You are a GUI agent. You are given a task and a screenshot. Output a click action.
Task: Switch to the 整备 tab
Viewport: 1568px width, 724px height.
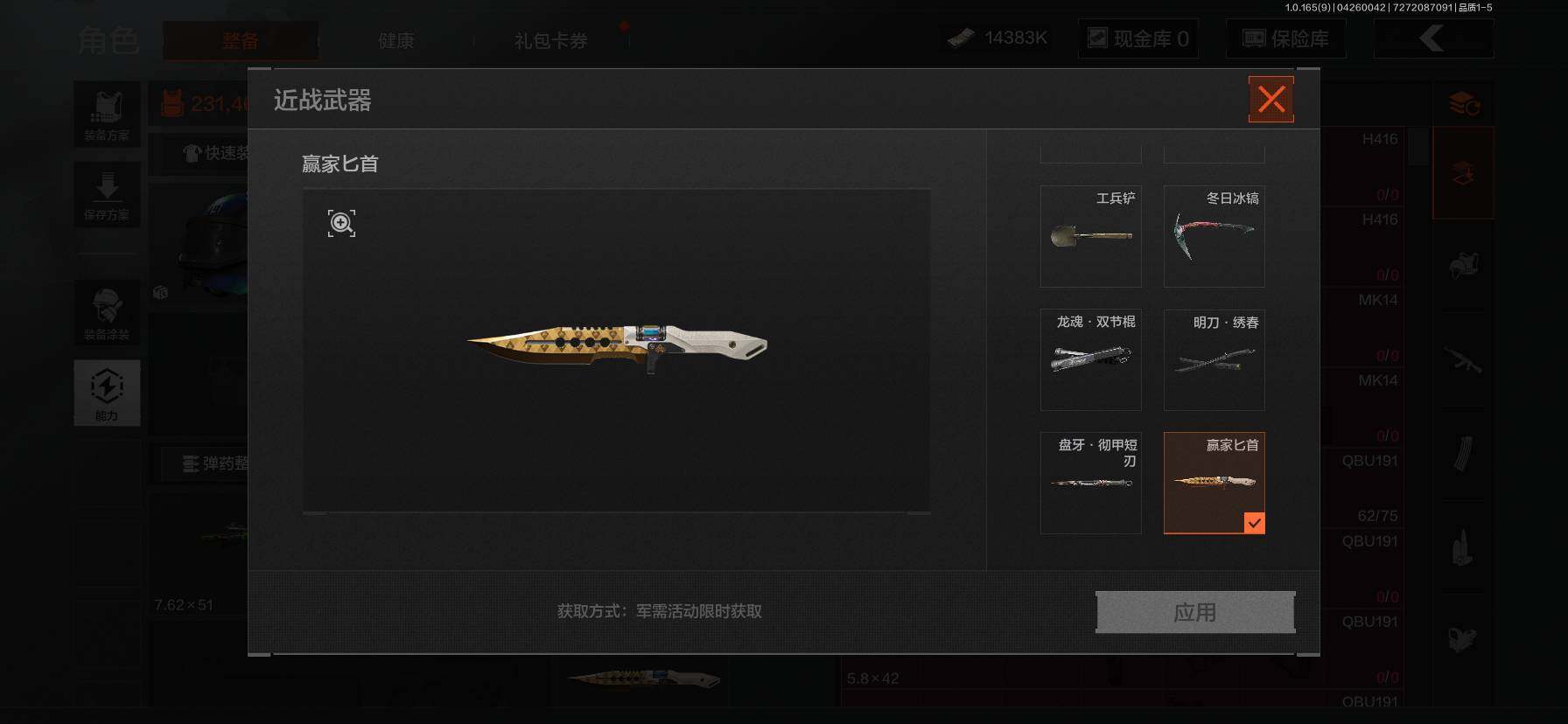pos(241,40)
